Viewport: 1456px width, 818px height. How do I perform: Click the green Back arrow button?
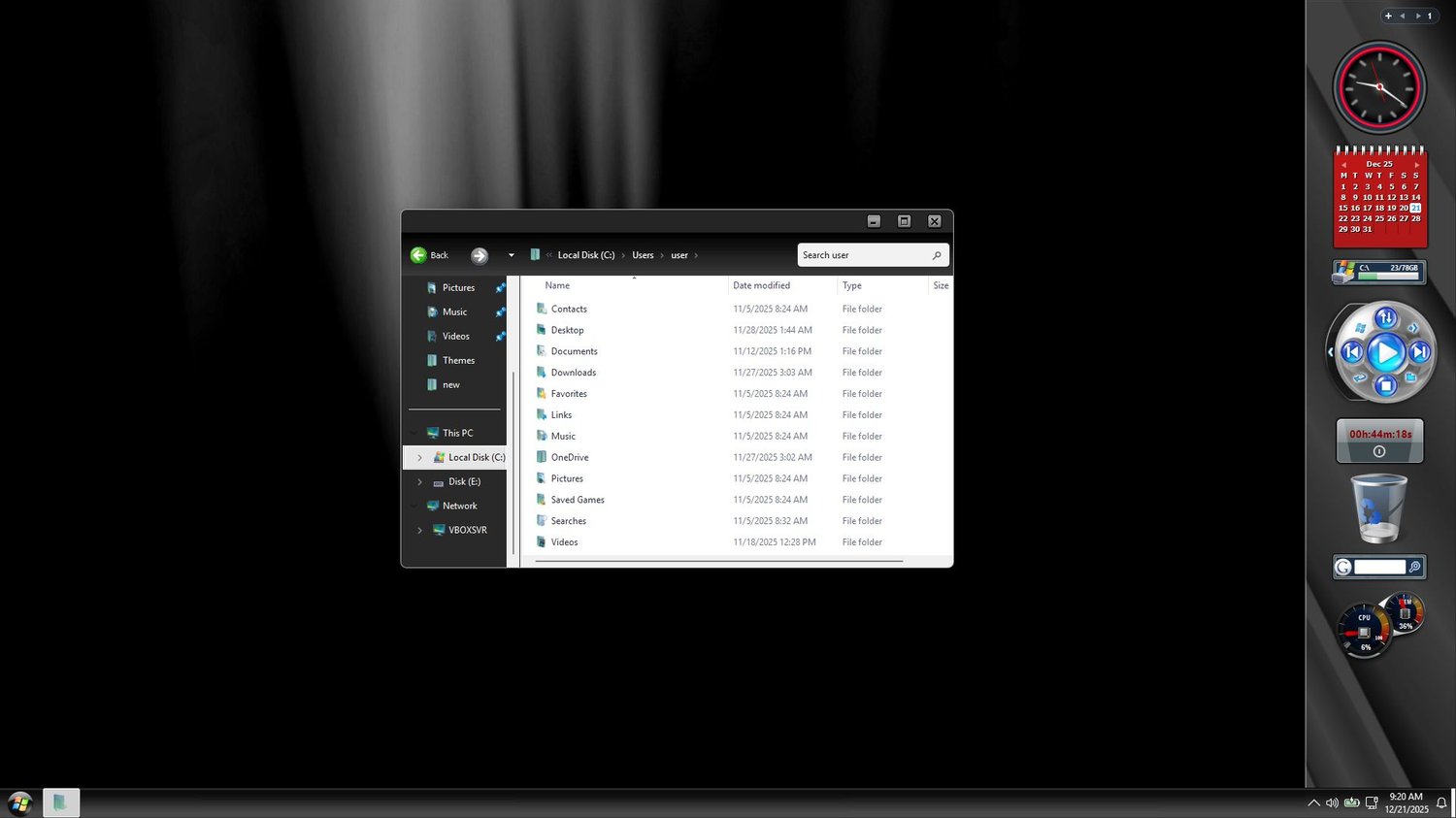(x=418, y=255)
